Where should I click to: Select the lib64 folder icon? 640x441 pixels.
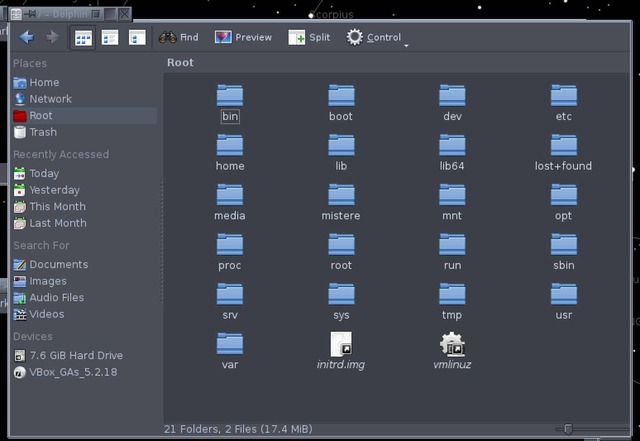(452, 145)
